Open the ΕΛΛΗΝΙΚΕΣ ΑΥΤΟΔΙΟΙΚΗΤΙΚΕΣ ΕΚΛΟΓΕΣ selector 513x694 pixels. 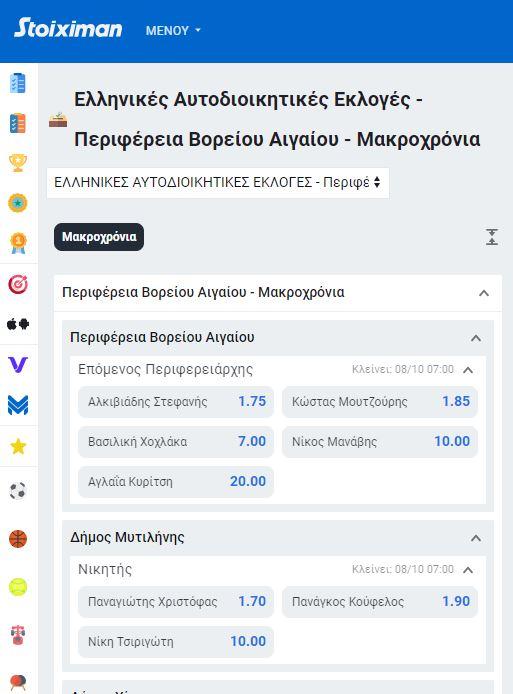click(218, 182)
